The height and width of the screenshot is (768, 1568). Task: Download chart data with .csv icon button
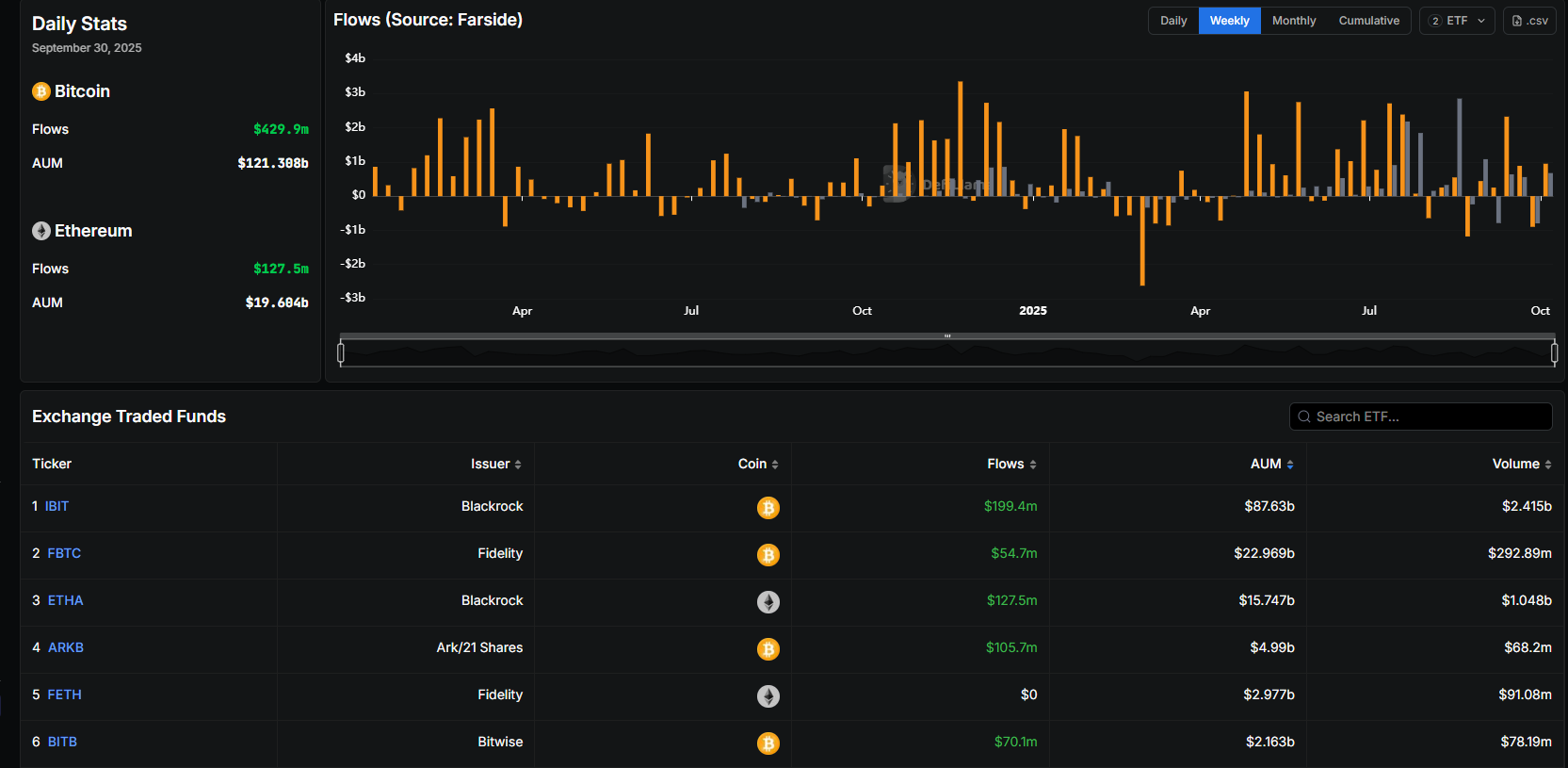(x=1529, y=21)
